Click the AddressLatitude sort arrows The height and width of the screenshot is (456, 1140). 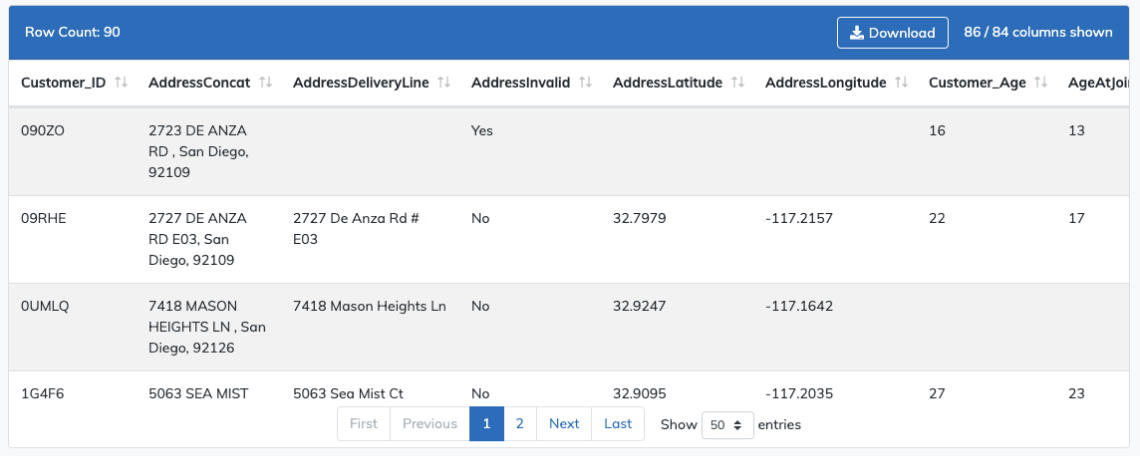[x=738, y=83]
